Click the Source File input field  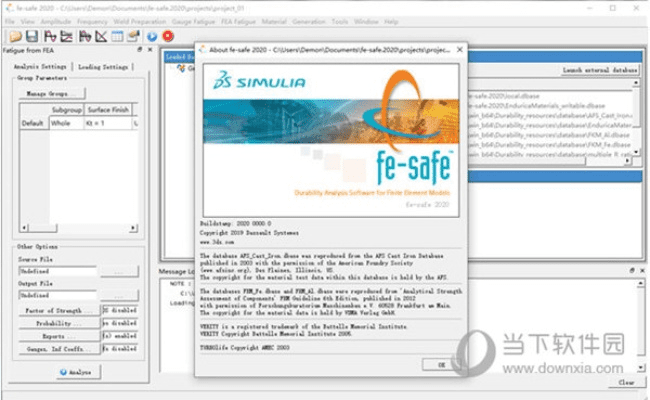pyautogui.click(x=56, y=271)
